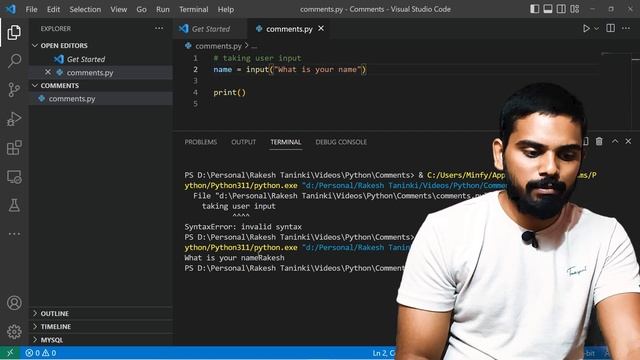
Task: Open the Run and Debug view
Action: pyautogui.click(x=14, y=119)
